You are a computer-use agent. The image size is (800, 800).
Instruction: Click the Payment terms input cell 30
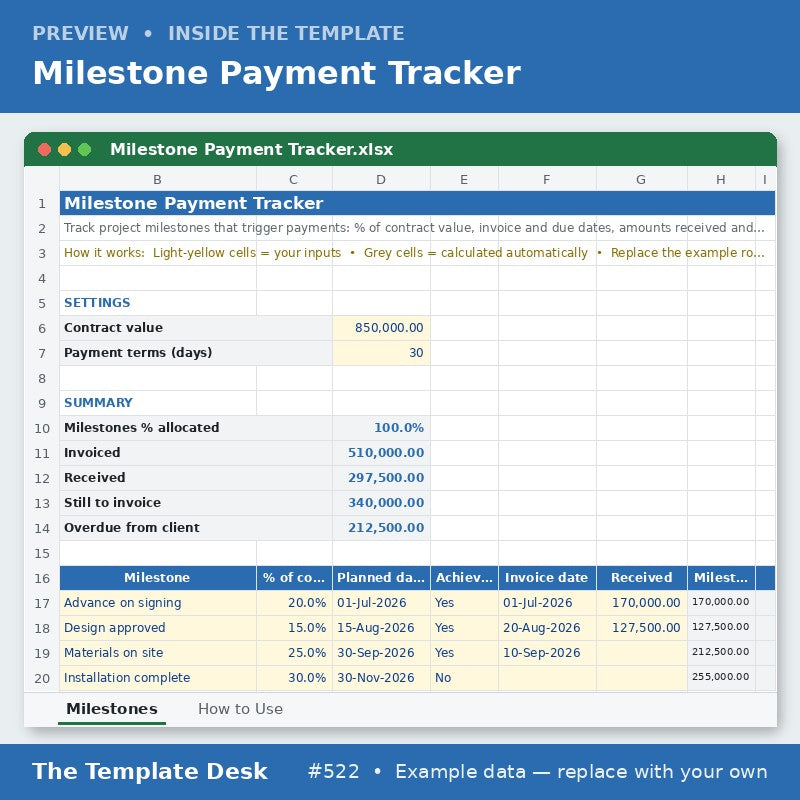pyautogui.click(x=381, y=353)
